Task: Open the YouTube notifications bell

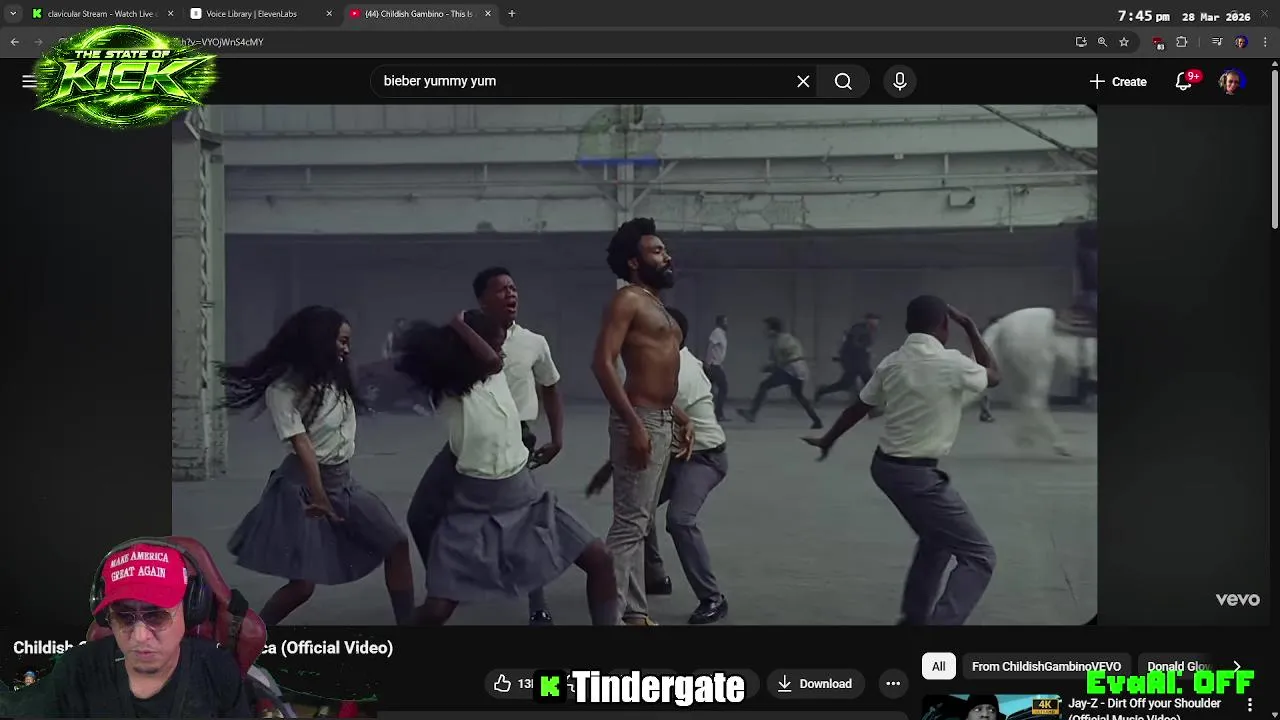Action: point(1184,81)
